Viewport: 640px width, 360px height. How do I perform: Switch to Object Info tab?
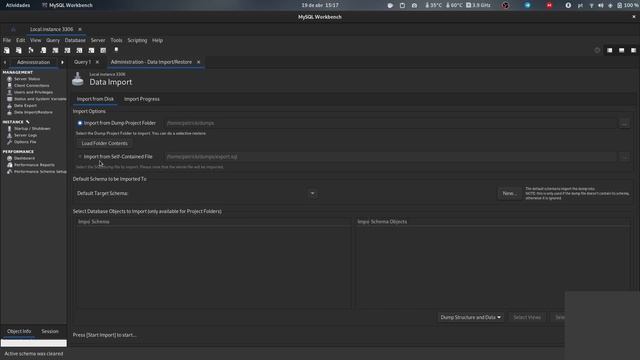tap(19, 331)
